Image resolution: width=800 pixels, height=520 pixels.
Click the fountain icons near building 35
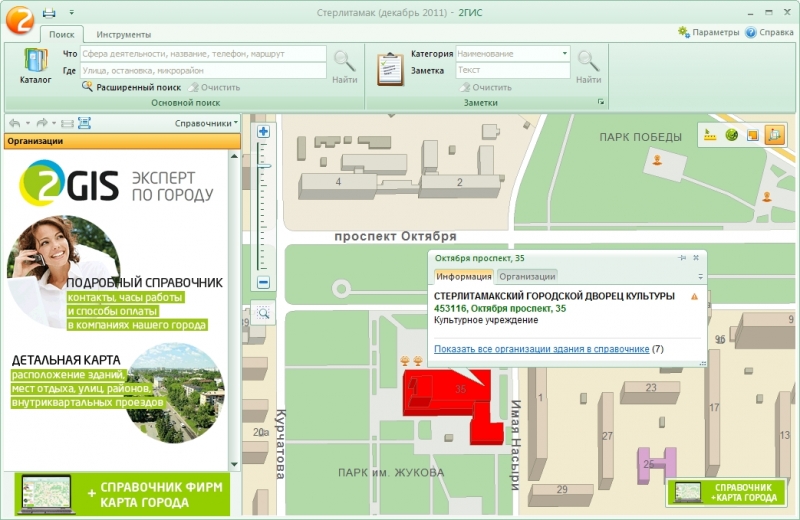[411, 361]
